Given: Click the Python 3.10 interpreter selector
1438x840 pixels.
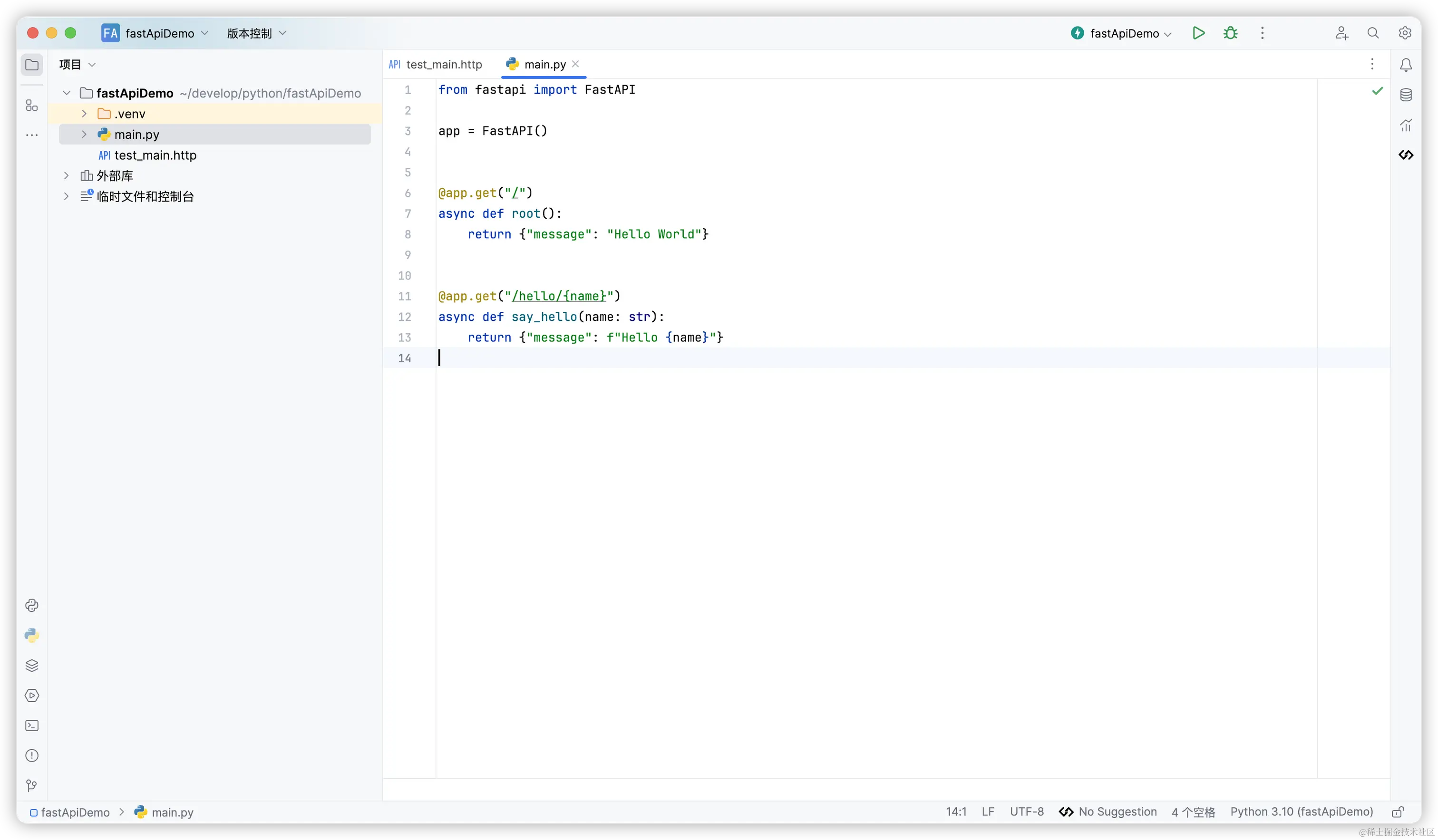Looking at the screenshot, I should (1301, 812).
